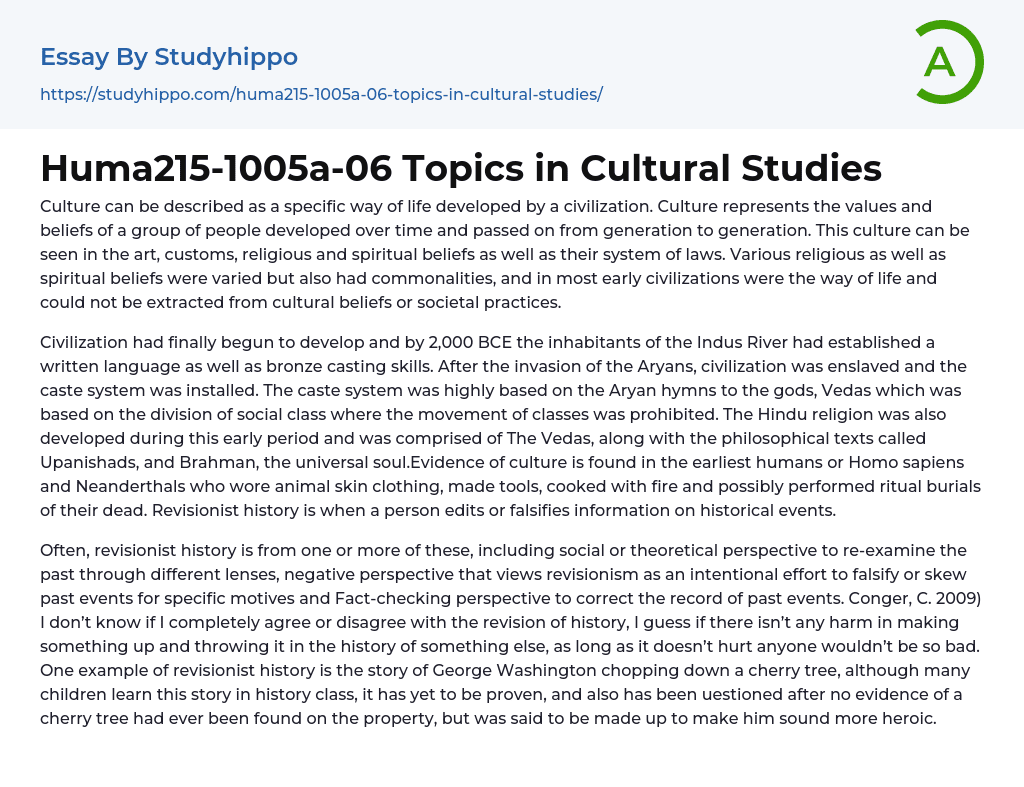
Task: Click the green Studyhippo circular logo
Action: pos(948,62)
